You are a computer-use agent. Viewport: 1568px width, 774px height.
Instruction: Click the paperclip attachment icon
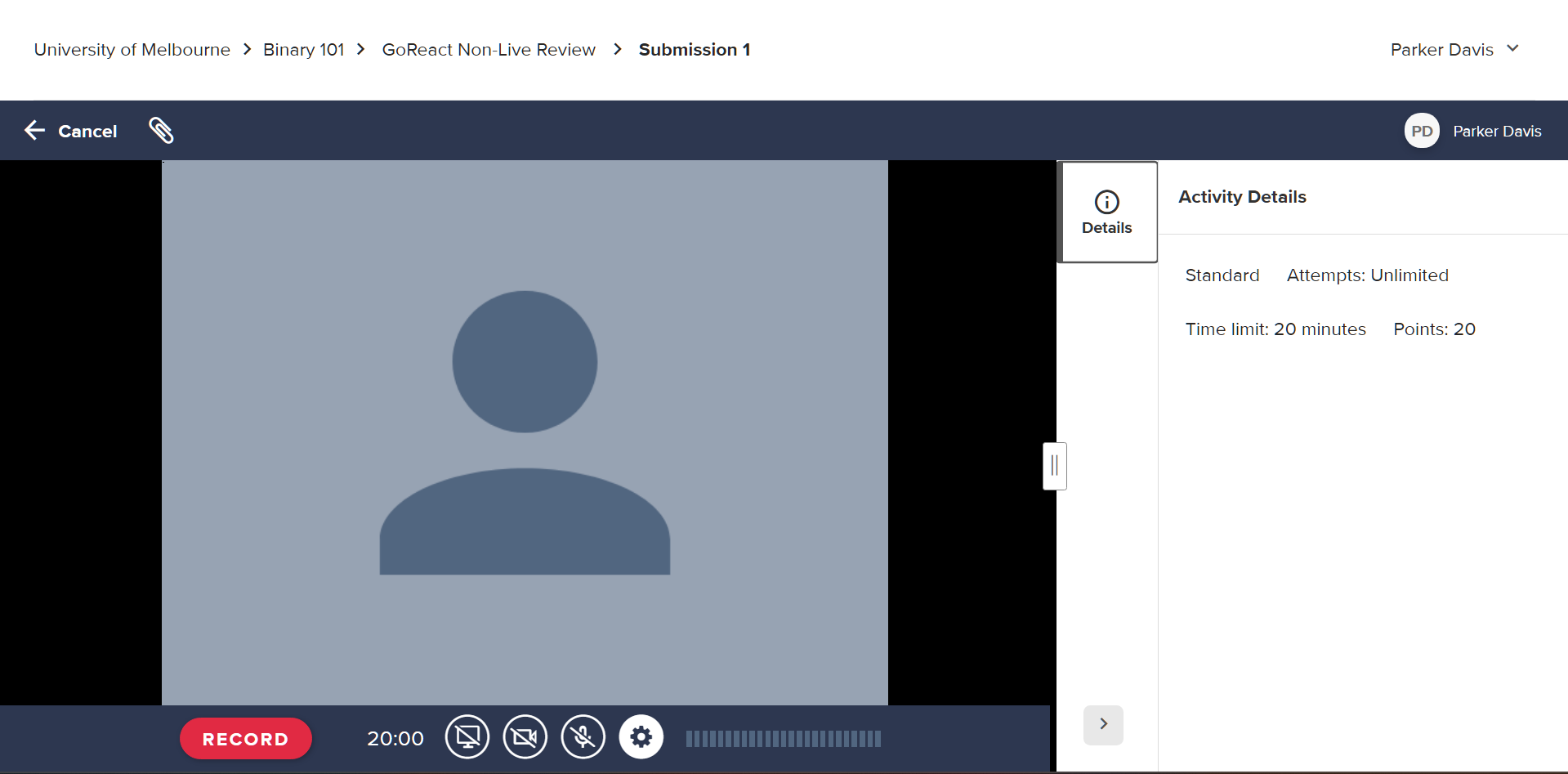[x=161, y=131]
